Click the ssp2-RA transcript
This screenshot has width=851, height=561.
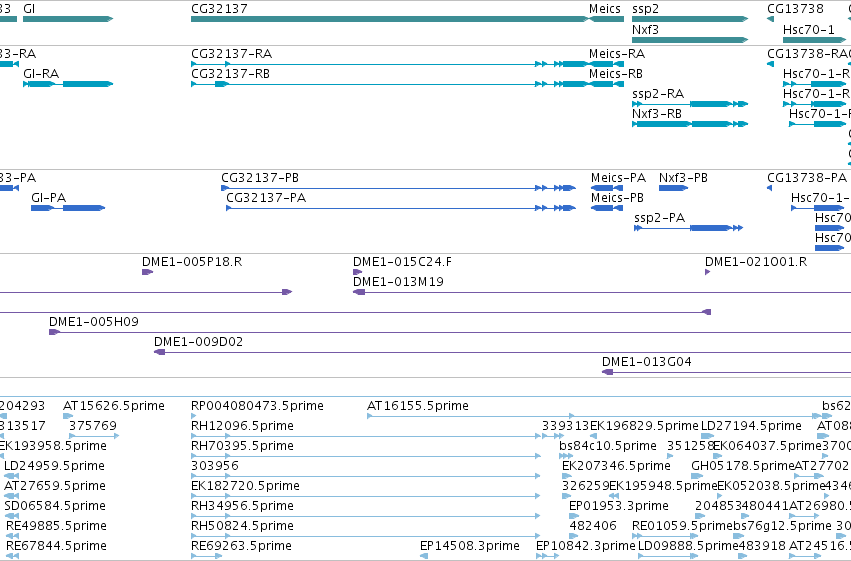coord(690,104)
